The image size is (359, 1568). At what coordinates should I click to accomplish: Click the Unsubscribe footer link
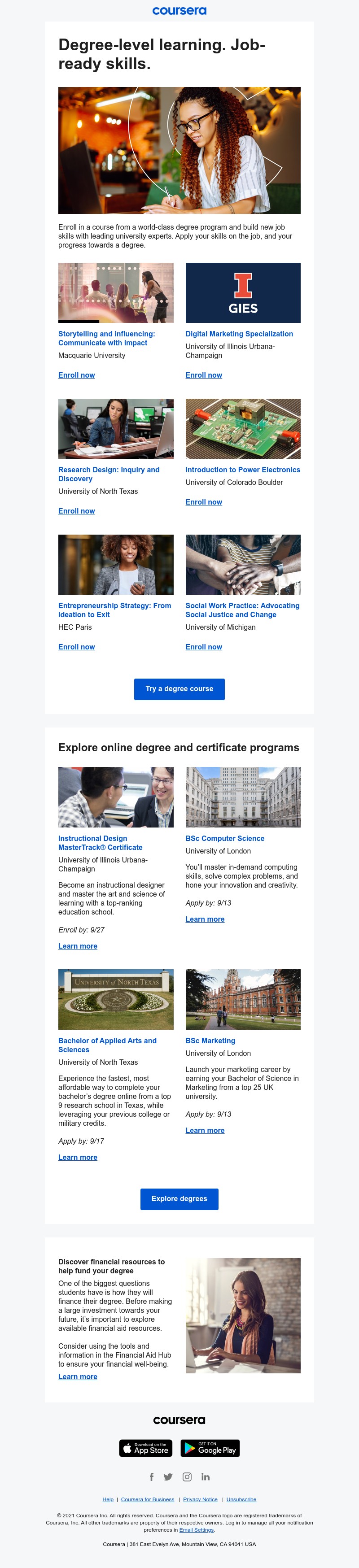(241, 1499)
